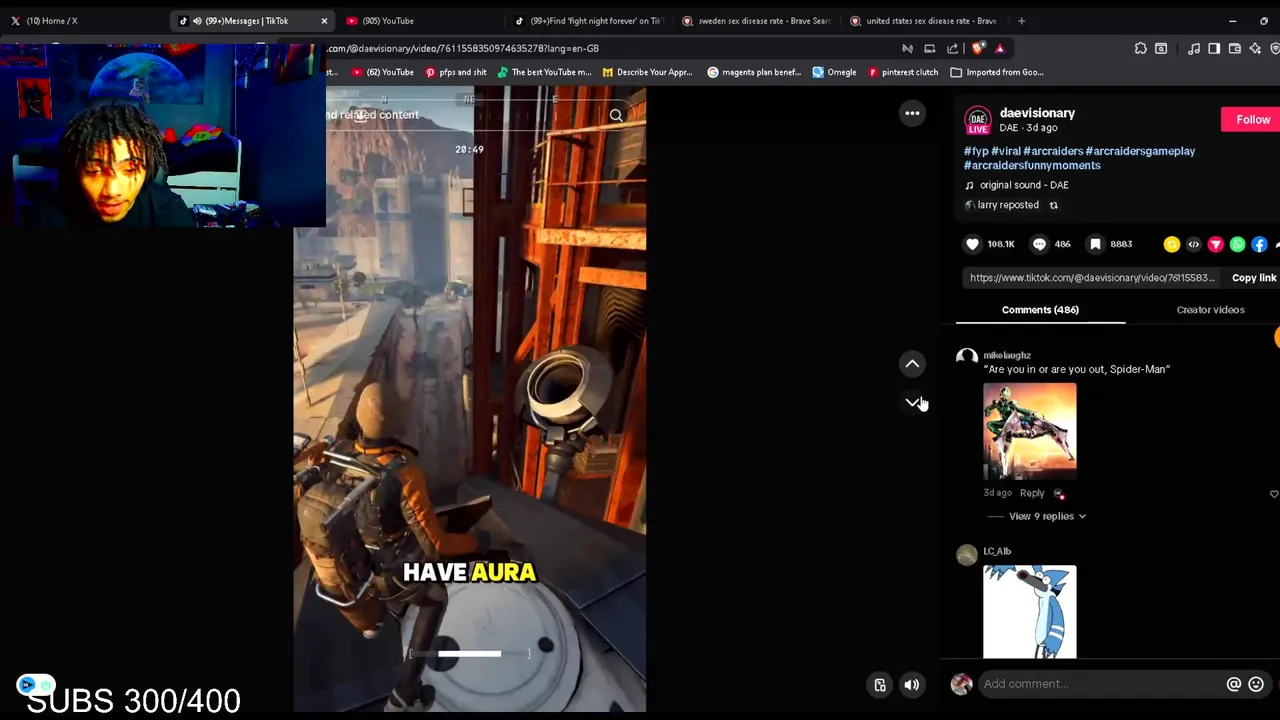Click the picture-in-picture icon in address bar
Screen dimensions: 1280x720
[929, 48]
